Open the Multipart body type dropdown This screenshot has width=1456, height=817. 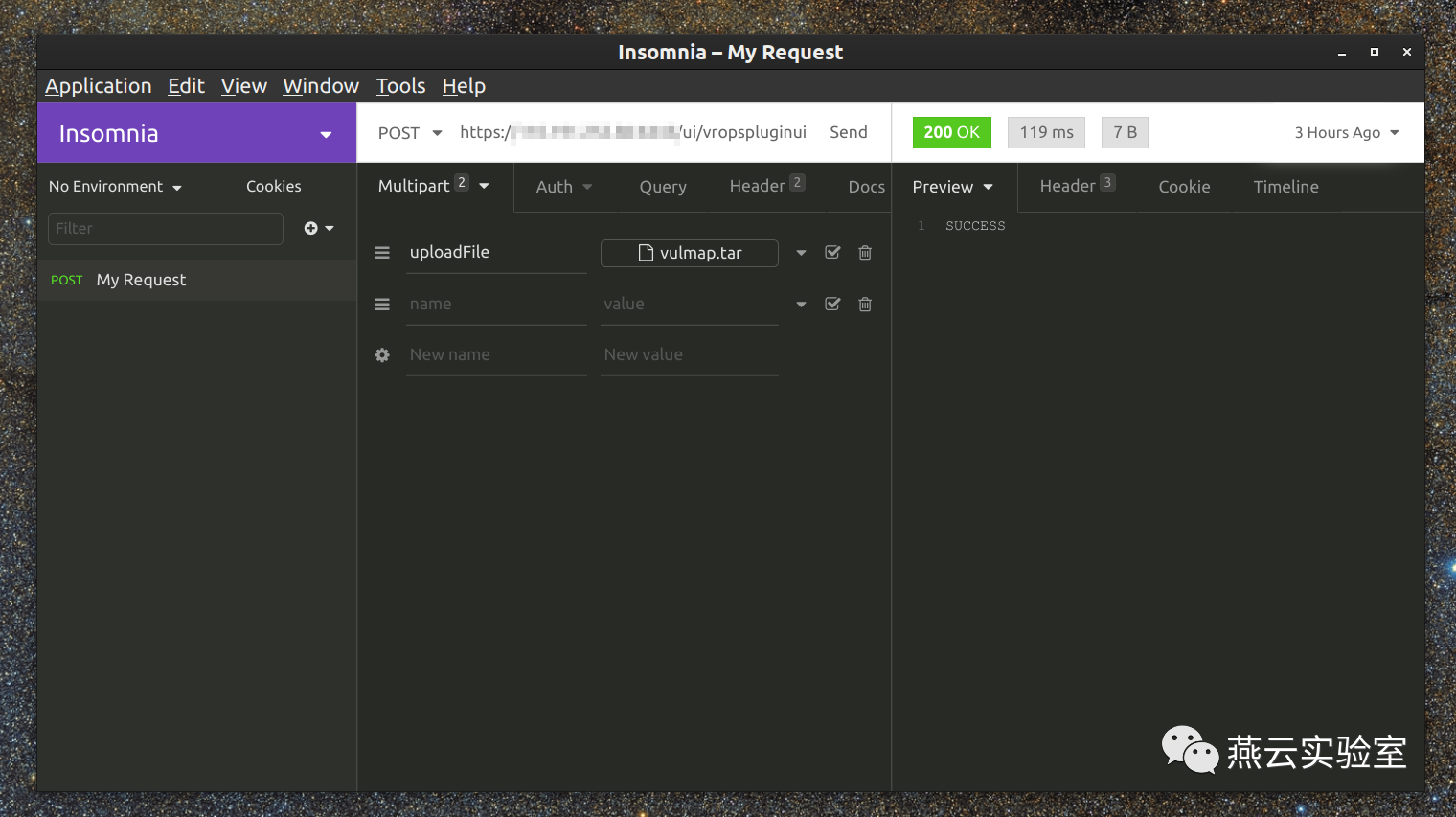click(434, 186)
